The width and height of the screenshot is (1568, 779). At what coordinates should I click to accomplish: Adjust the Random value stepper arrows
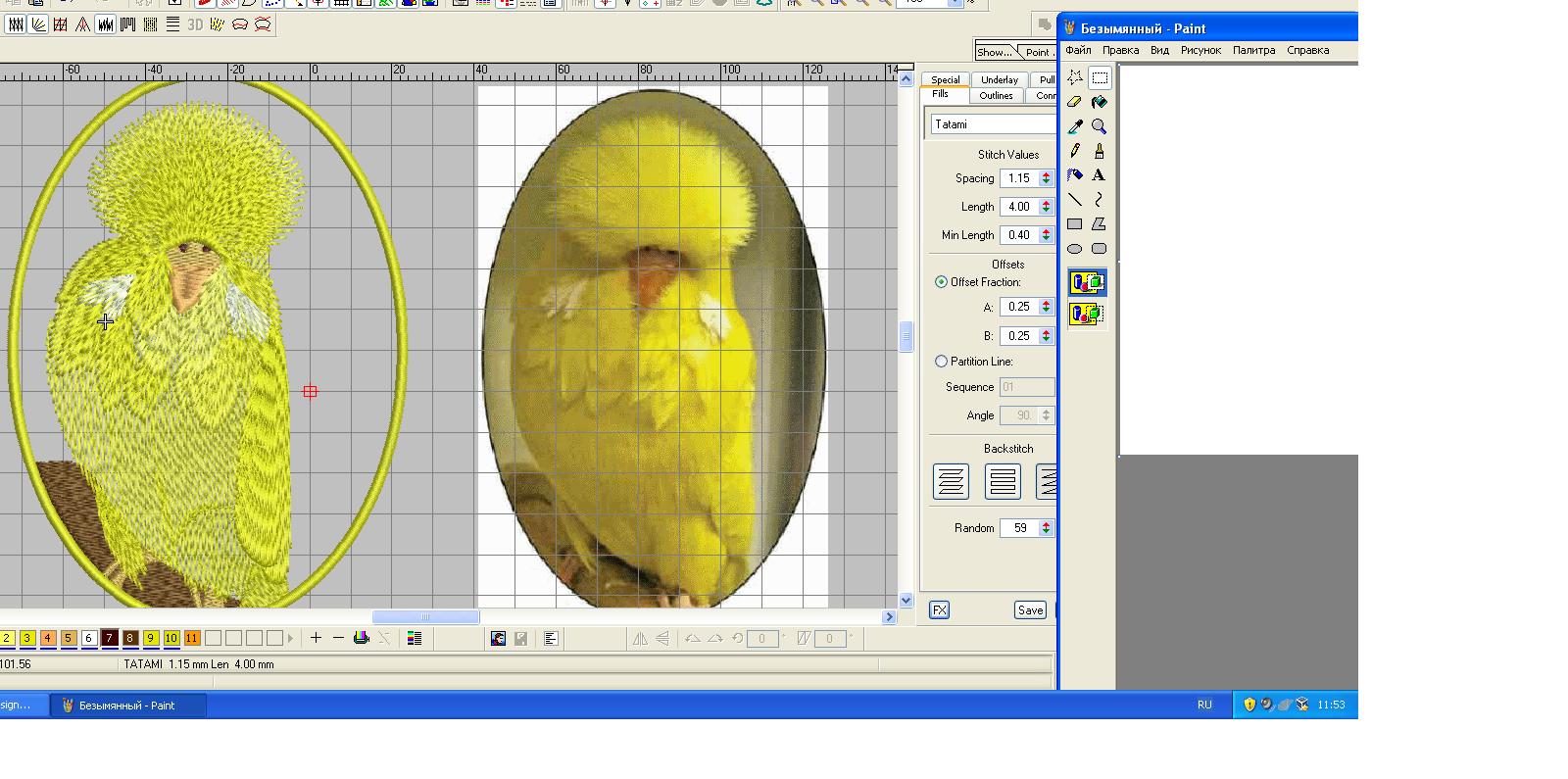pos(1046,528)
